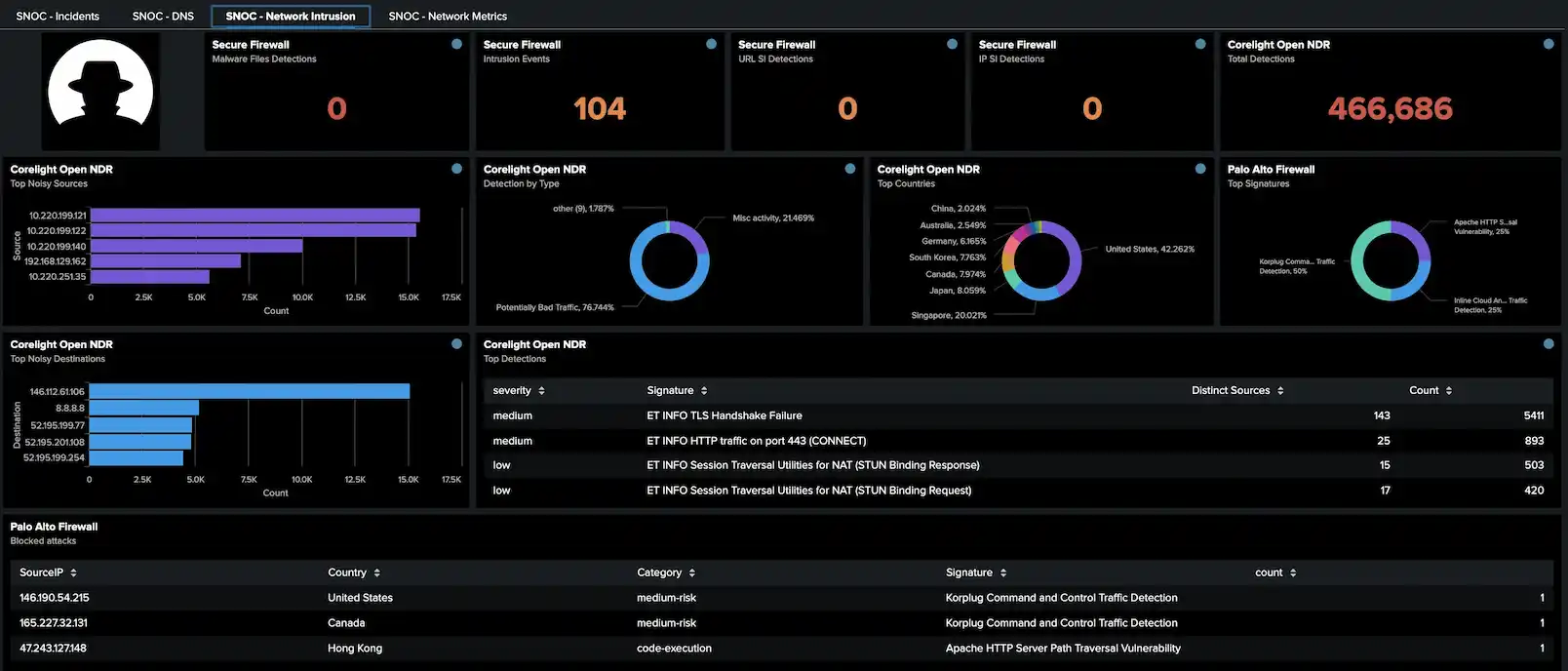The width and height of the screenshot is (1568, 671).
Task: Click the blue bar for destination 52.195.199.254
Action: (137, 457)
